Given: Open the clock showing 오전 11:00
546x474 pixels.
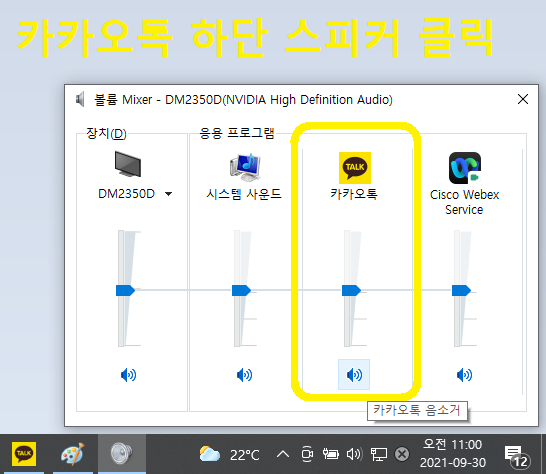Looking at the screenshot, I should [452, 454].
